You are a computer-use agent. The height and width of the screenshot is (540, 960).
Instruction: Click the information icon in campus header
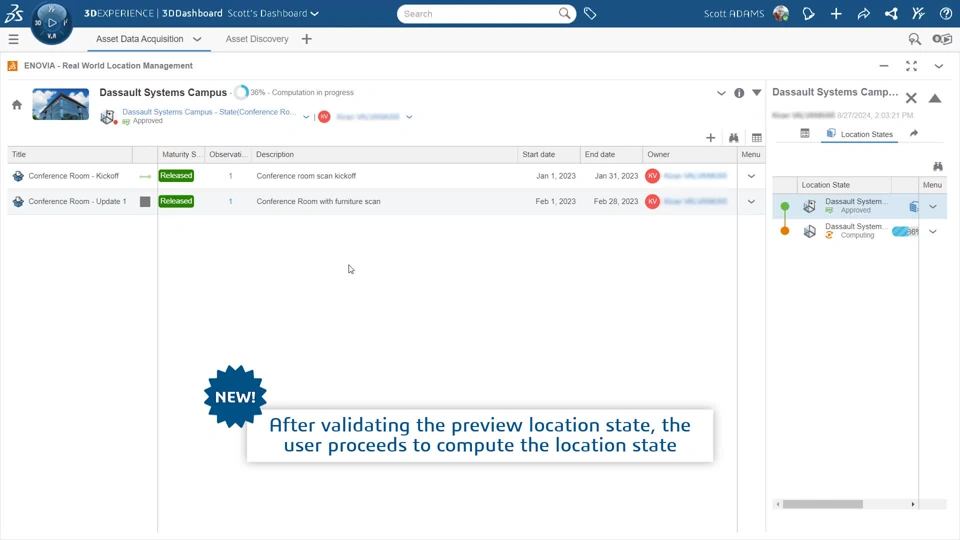coord(739,93)
